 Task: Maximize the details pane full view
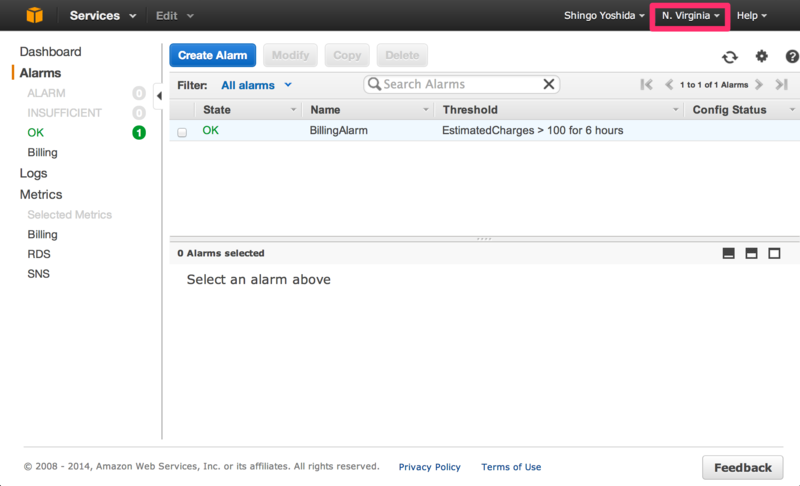click(x=774, y=253)
